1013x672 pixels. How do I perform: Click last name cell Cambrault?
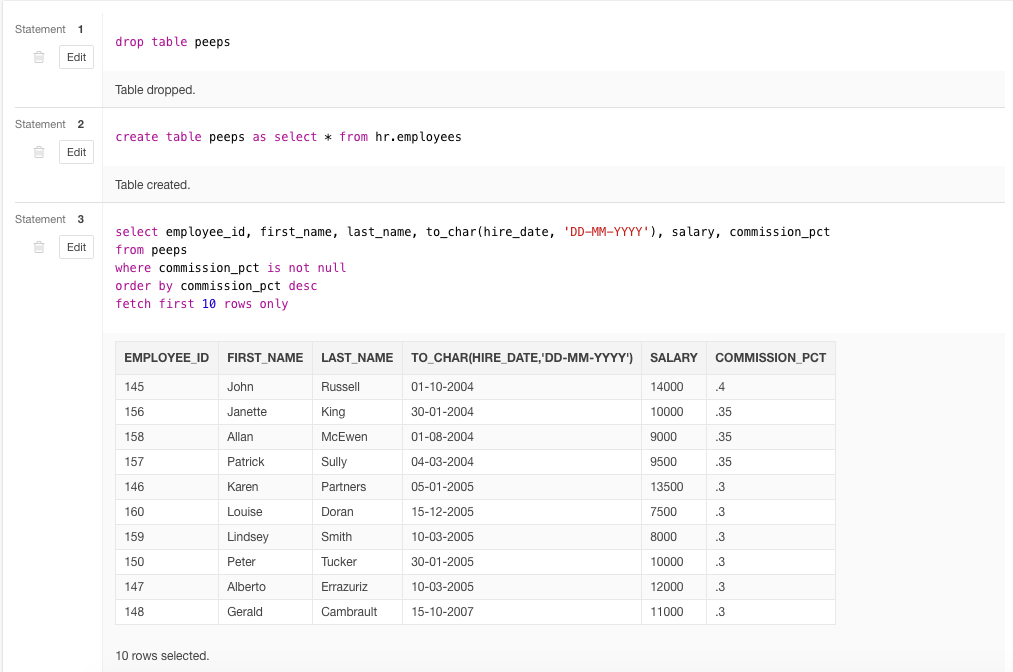(x=357, y=612)
